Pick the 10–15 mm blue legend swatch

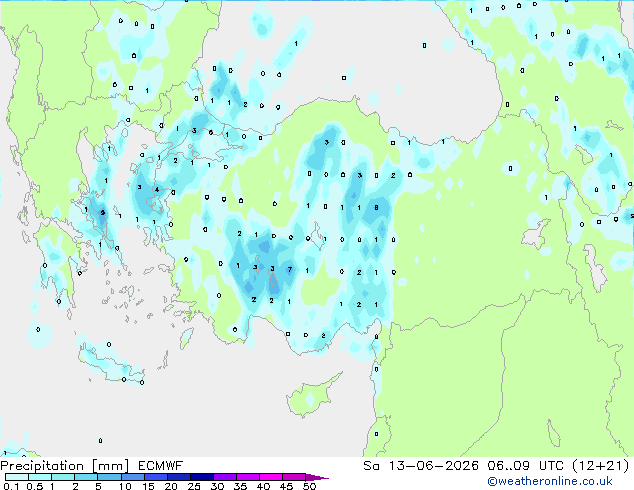click(133, 477)
